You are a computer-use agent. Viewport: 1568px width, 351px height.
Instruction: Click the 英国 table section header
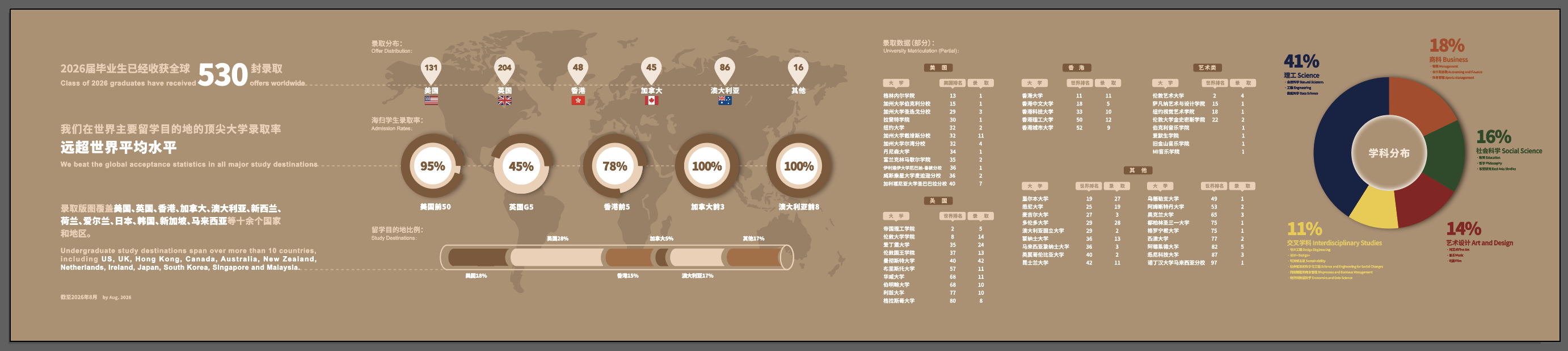(x=938, y=200)
